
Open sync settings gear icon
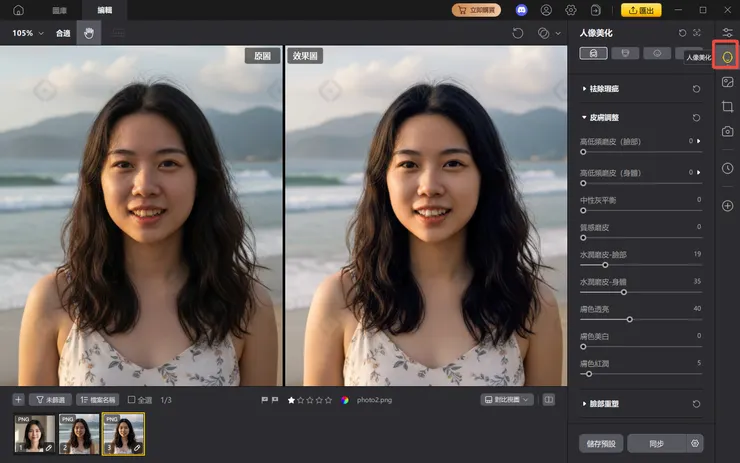[695, 444]
